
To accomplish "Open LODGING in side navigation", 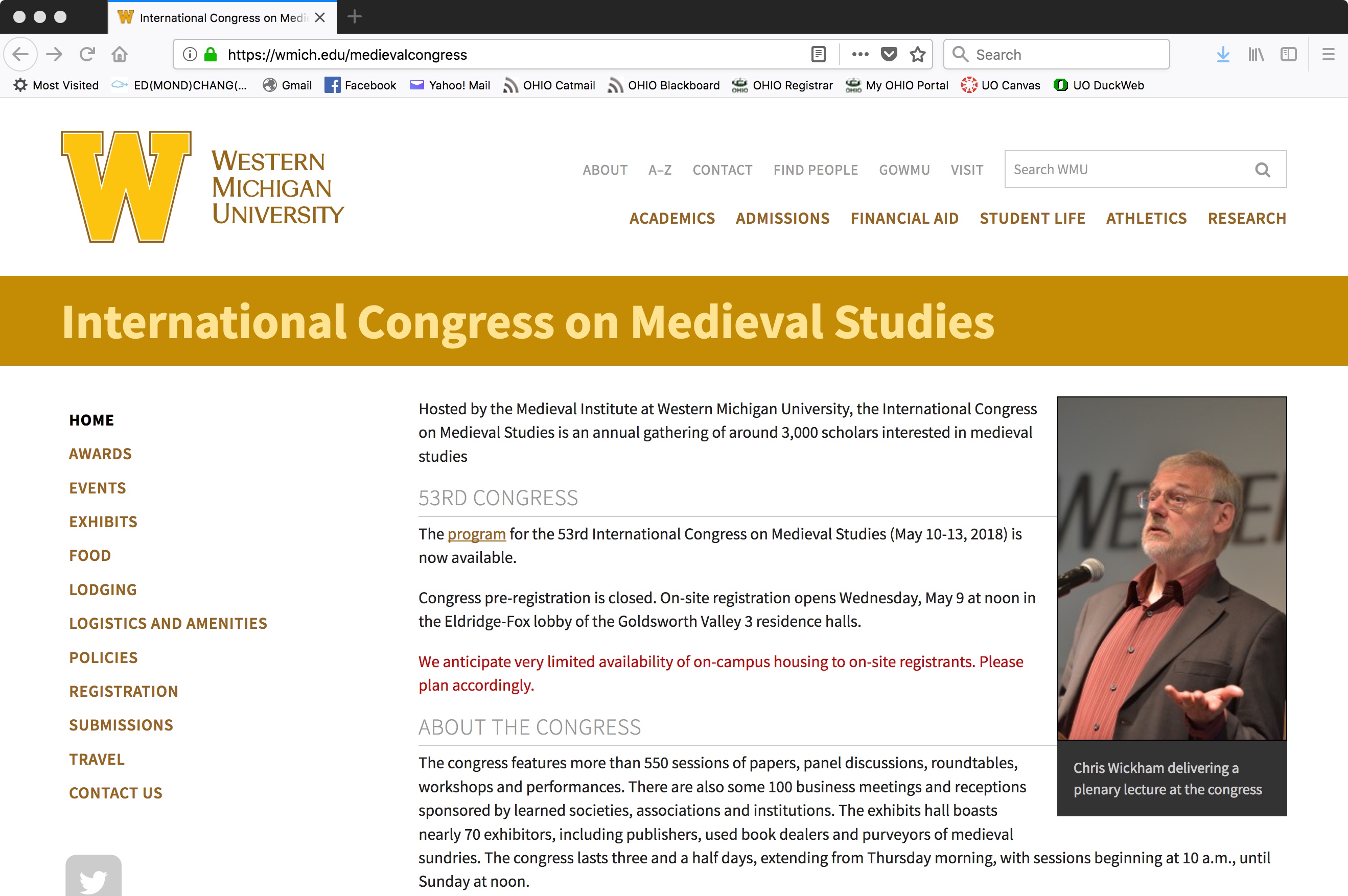I will tap(103, 590).
